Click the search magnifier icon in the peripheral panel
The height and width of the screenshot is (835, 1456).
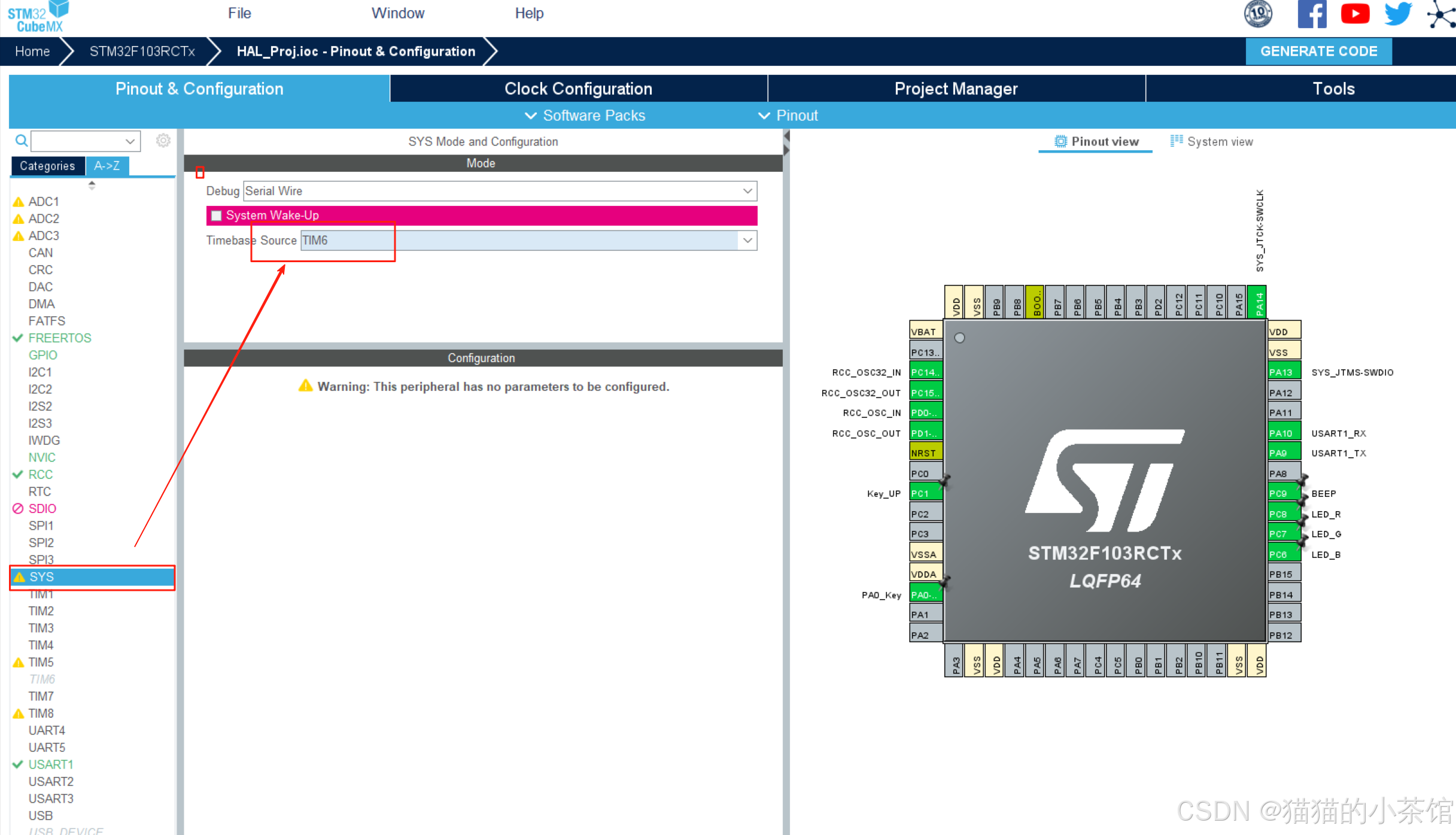[21, 141]
